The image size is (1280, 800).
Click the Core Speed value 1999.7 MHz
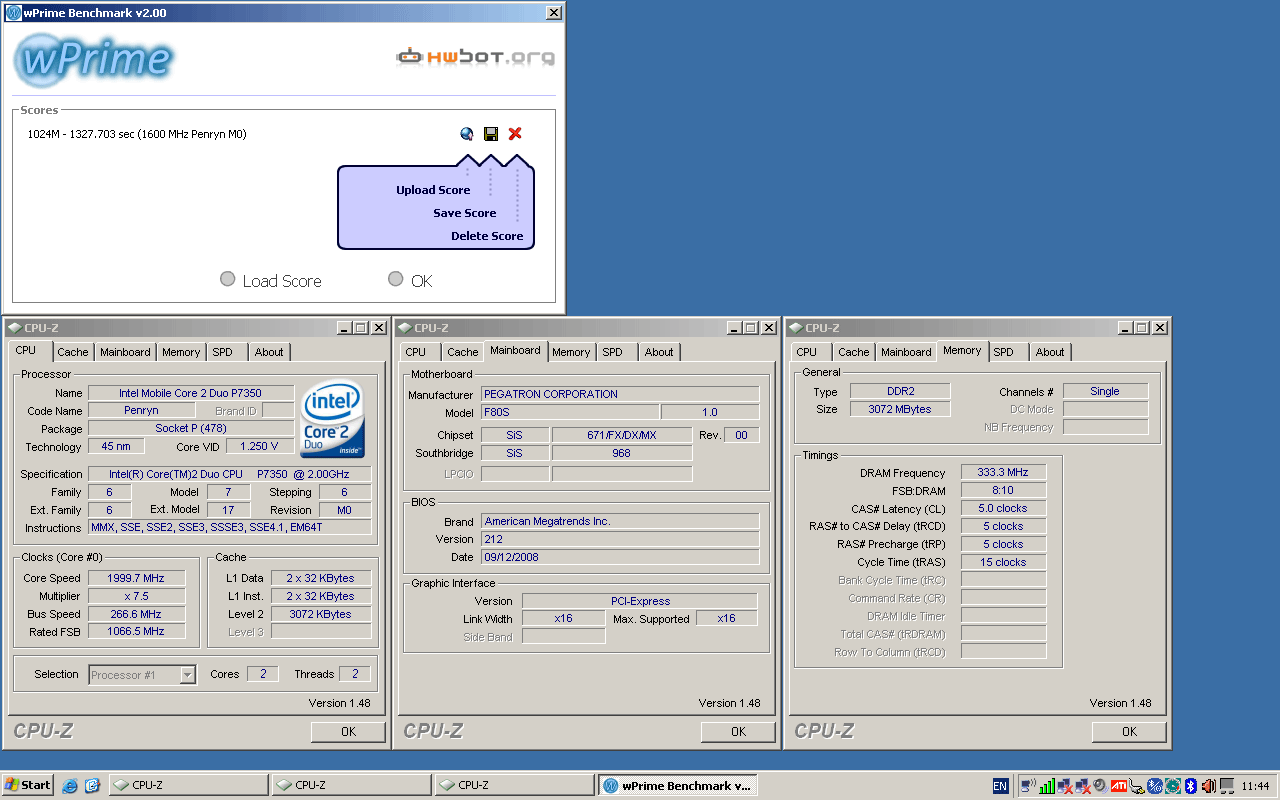[x=135, y=578]
